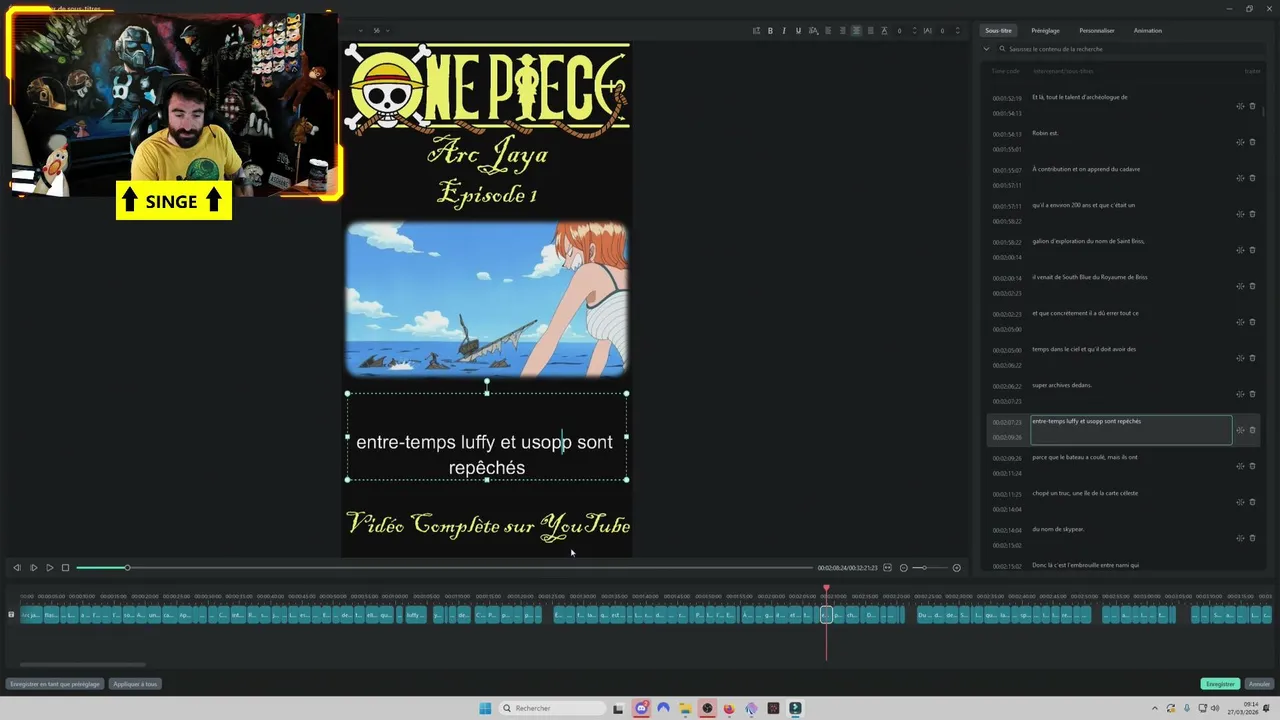Delete subtitle 'parce que le bateau a coulé'

pos(1253,466)
